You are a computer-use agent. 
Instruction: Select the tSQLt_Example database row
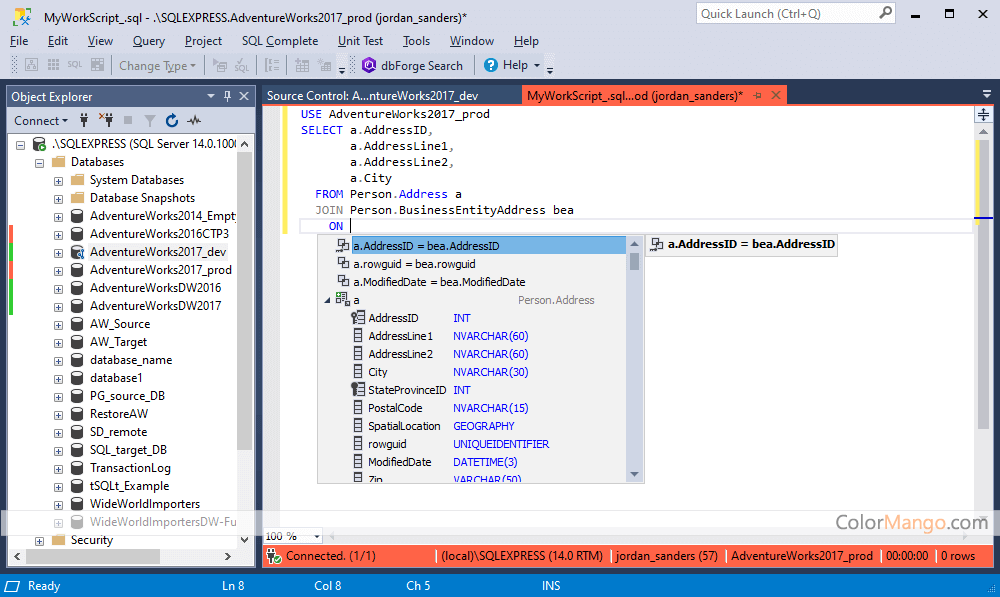129,486
